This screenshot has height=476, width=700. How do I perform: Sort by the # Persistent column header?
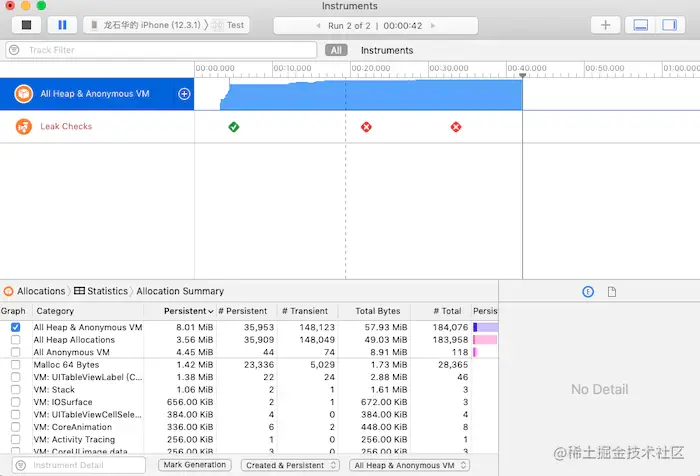click(246, 311)
